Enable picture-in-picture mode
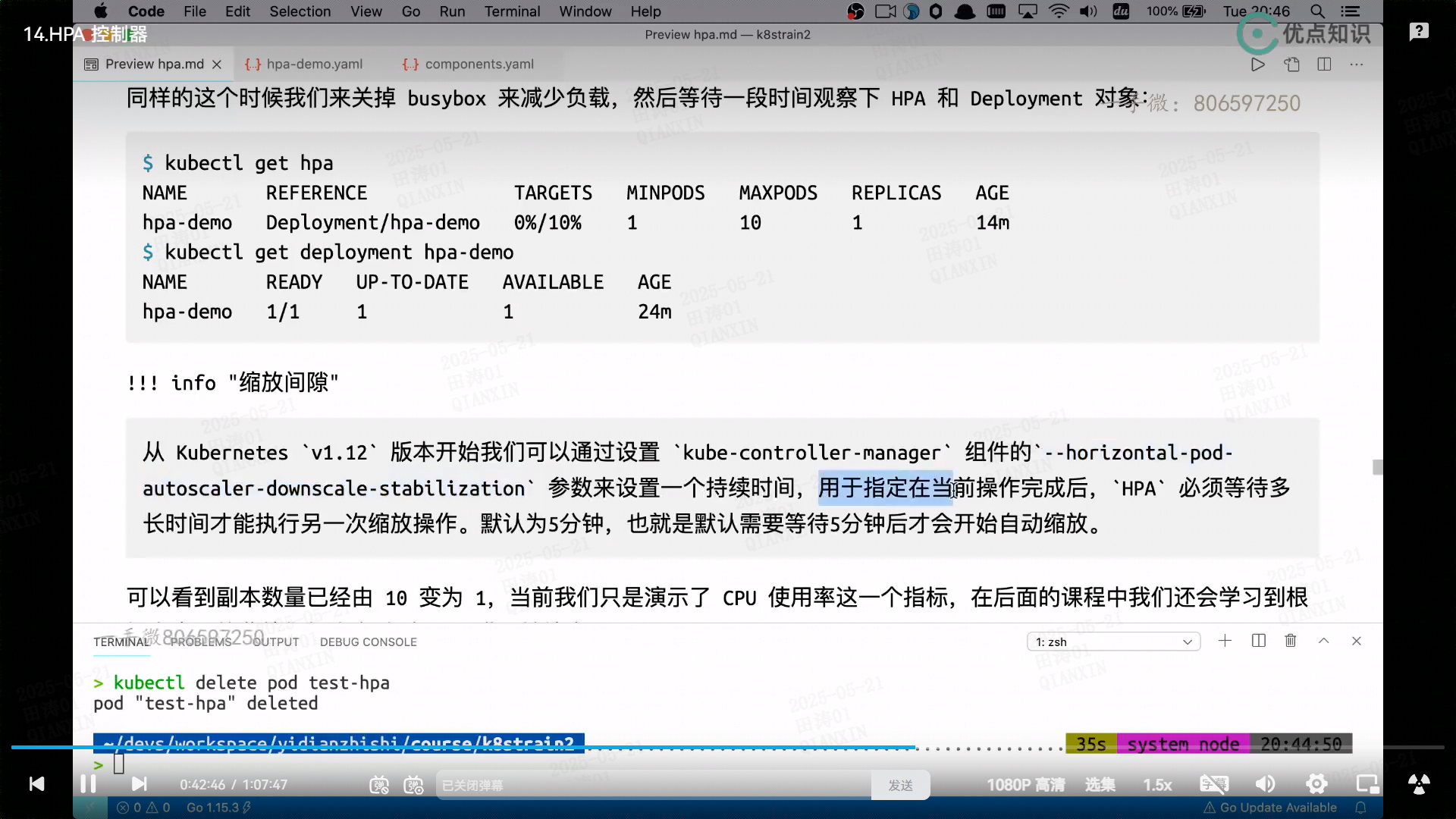Image resolution: width=1456 pixels, height=819 pixels. 1367,784
